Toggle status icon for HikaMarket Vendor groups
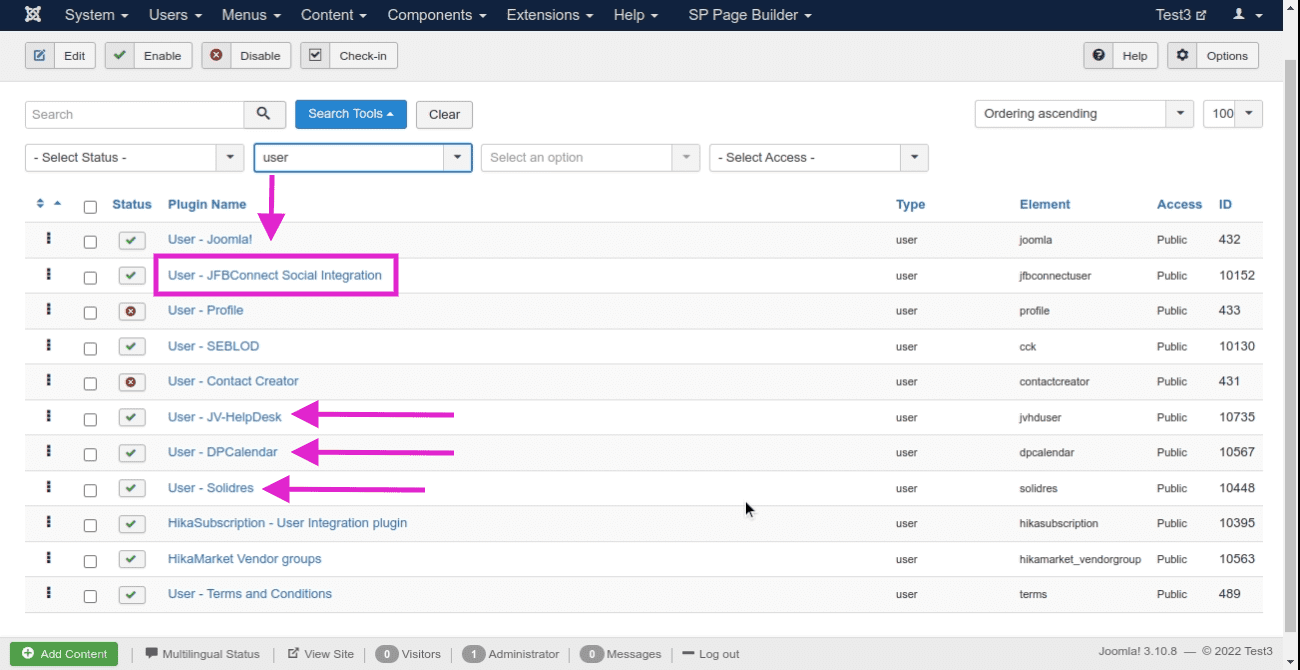This screenshot has height=670, width=1300. coord(132,560)
